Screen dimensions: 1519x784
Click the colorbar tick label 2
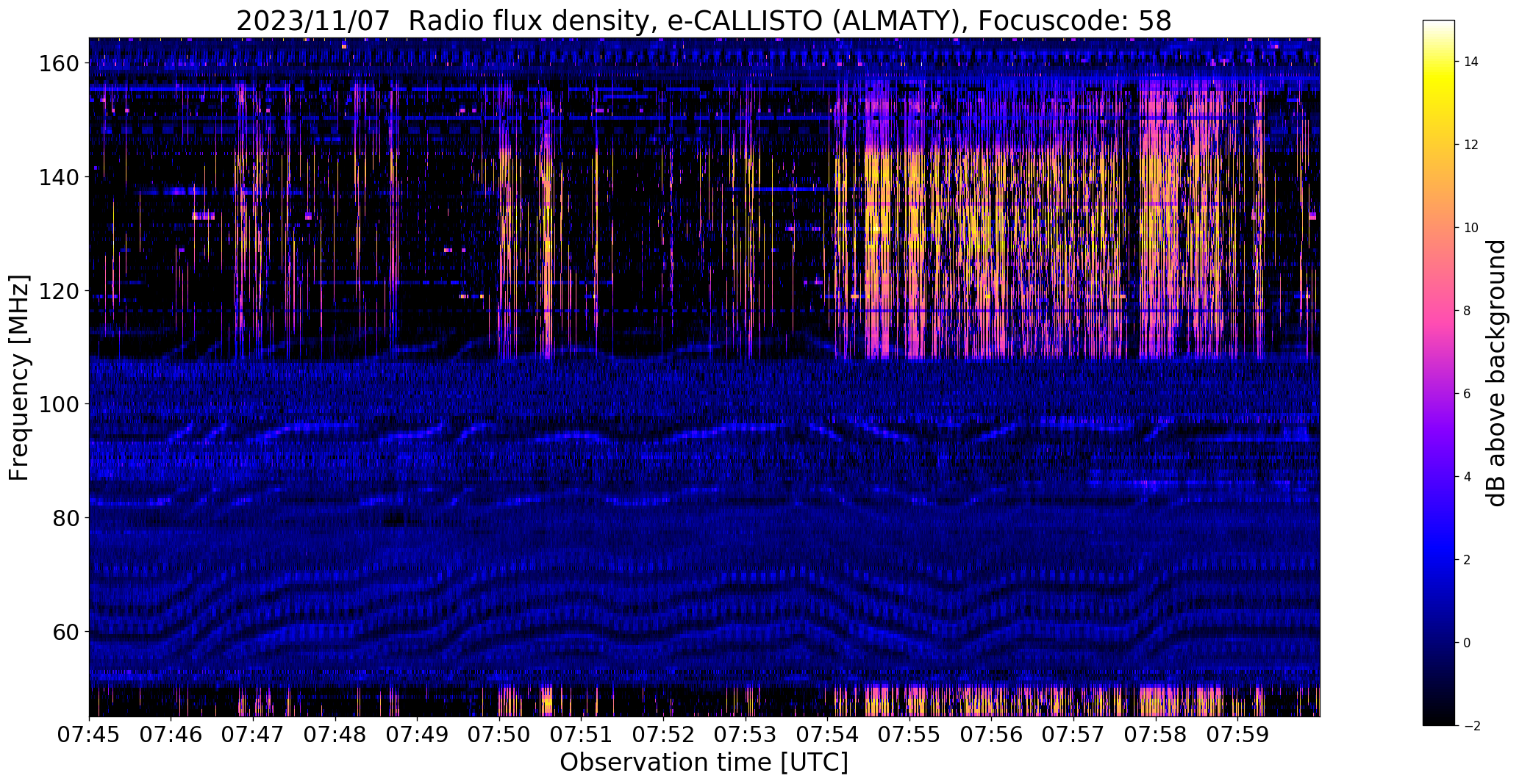pos(1467,560)
